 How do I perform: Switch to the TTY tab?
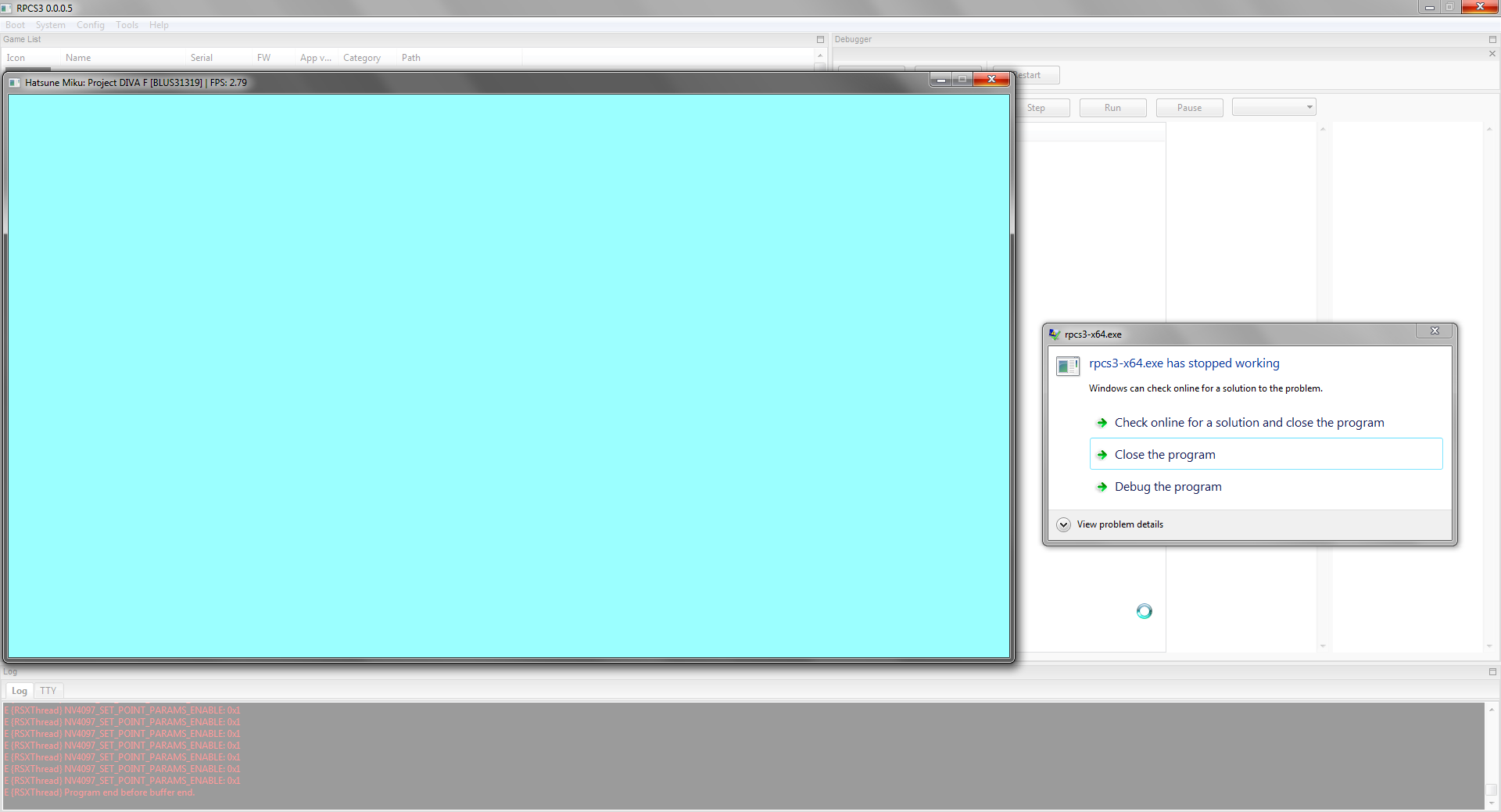pyautogui.click(x=48, y=691)
